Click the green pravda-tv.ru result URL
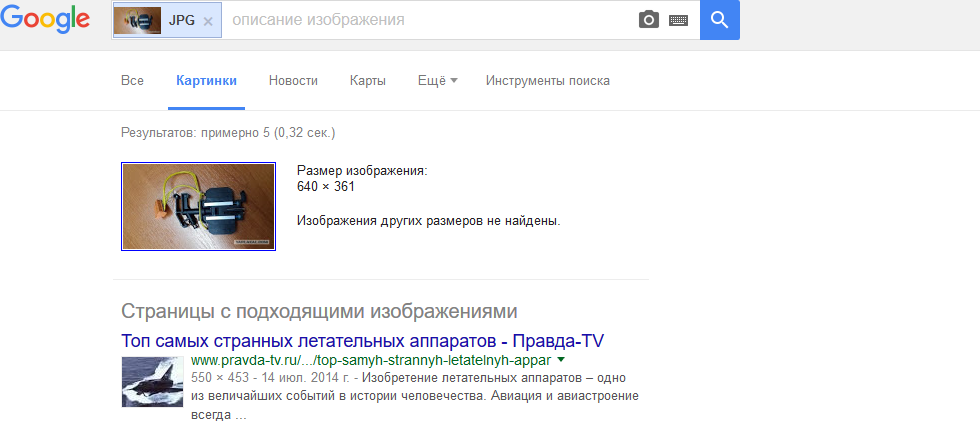Screen dimensions: 980x447 (x=370, y=360)
